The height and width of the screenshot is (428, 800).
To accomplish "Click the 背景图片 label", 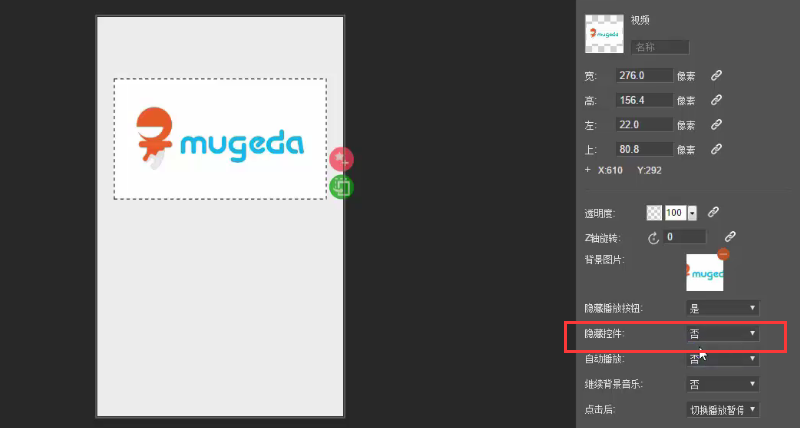I will tap(605, 260).
